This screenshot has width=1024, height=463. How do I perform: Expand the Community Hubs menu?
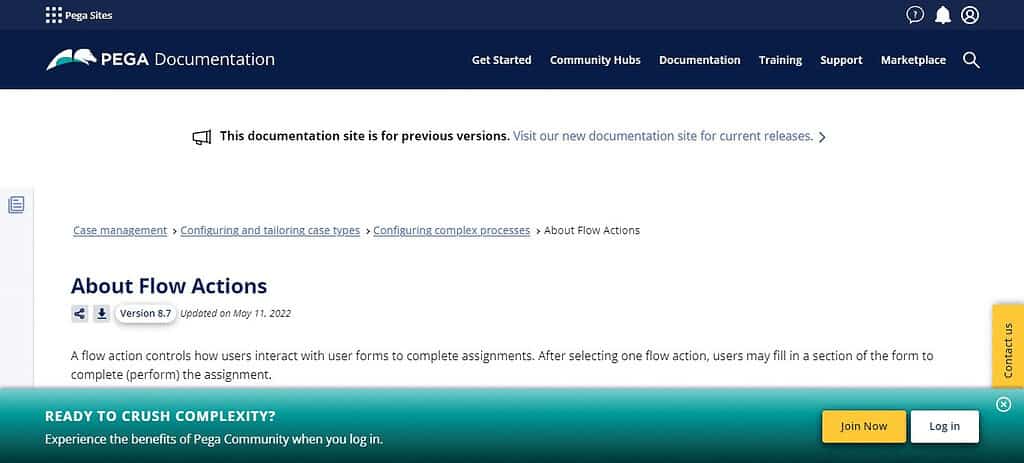595,60
